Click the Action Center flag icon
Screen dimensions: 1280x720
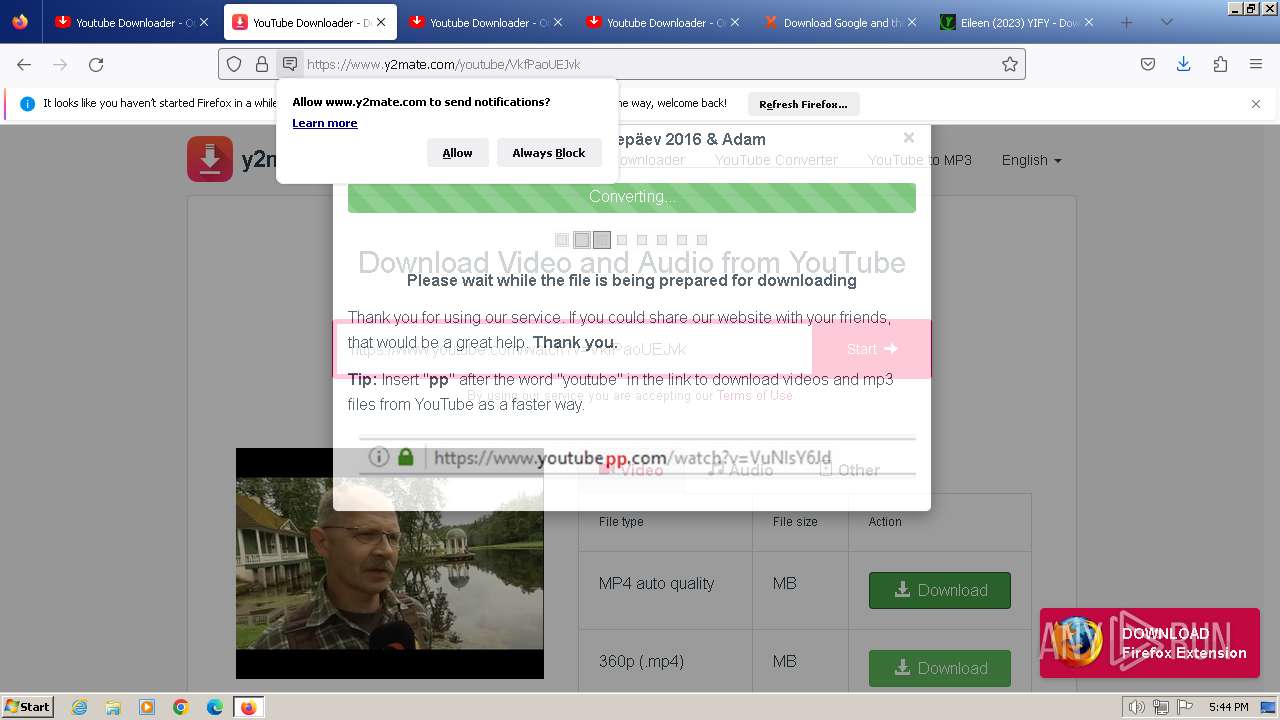(x=1185, y=707)
